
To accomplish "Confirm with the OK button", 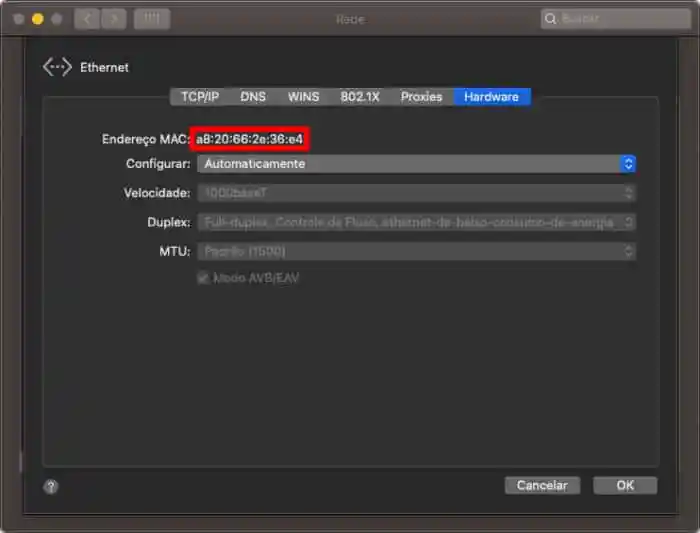I will [x=625, y=485].
